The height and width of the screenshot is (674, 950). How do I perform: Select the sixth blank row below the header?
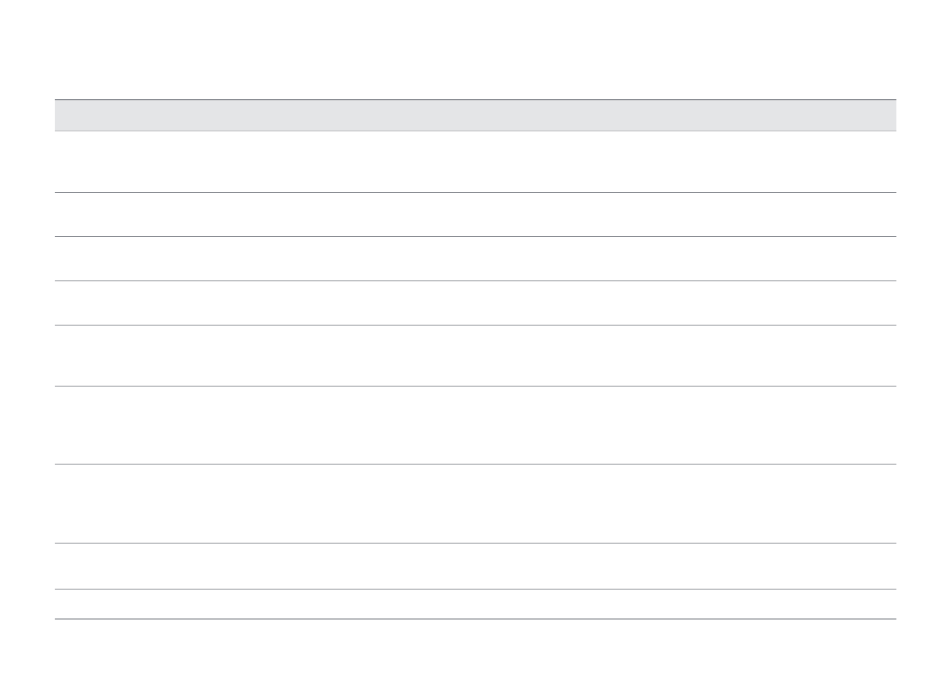[475, 425]
